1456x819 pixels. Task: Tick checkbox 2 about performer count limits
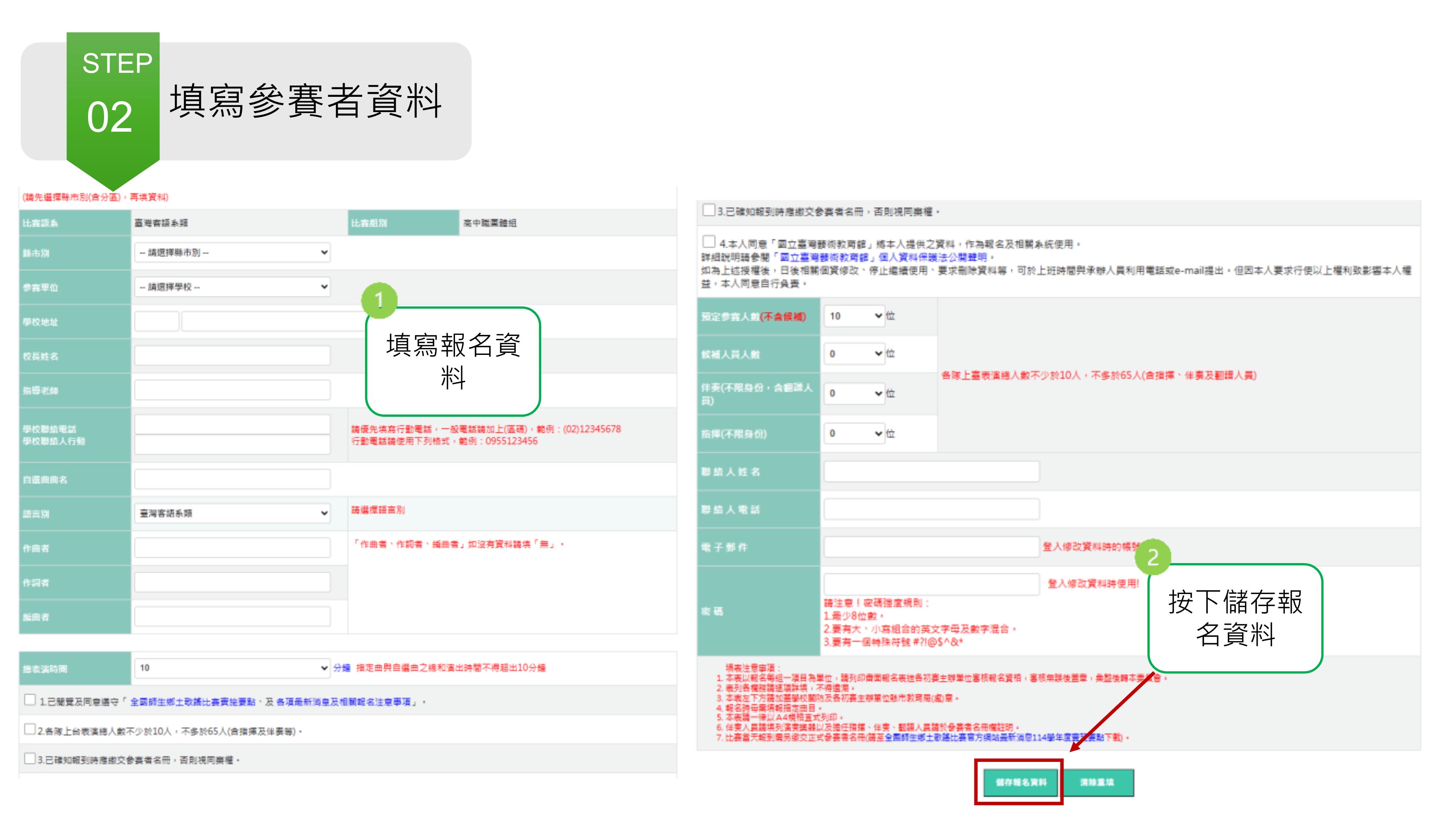tap(30, 729)
